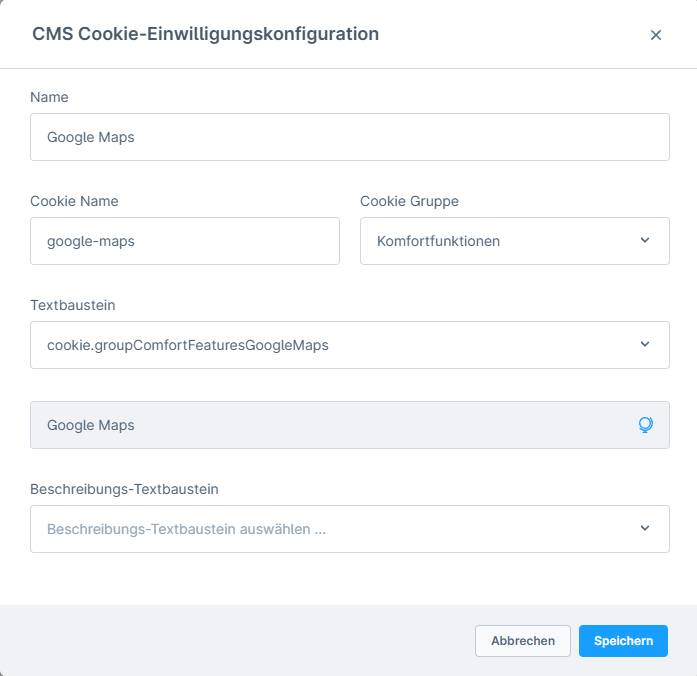Click the Beschreibungs-Textbaustein chevron arrow
Screen dimensions: 697x676
(x=645, y=528)
